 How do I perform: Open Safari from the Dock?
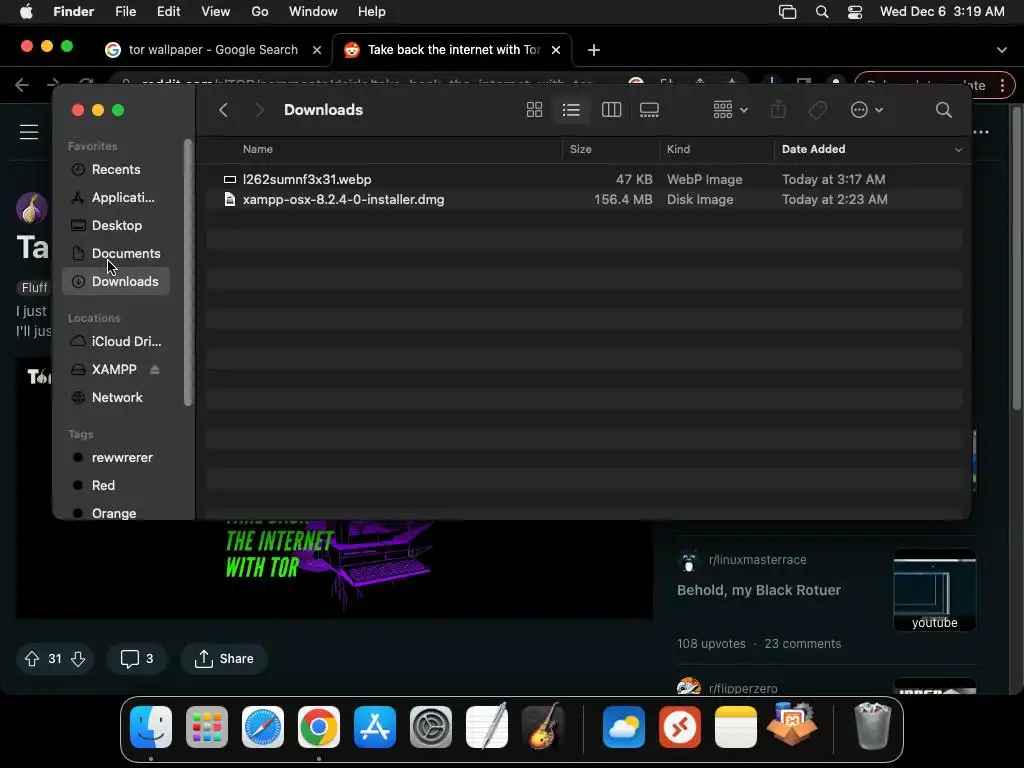pos(263,727)
